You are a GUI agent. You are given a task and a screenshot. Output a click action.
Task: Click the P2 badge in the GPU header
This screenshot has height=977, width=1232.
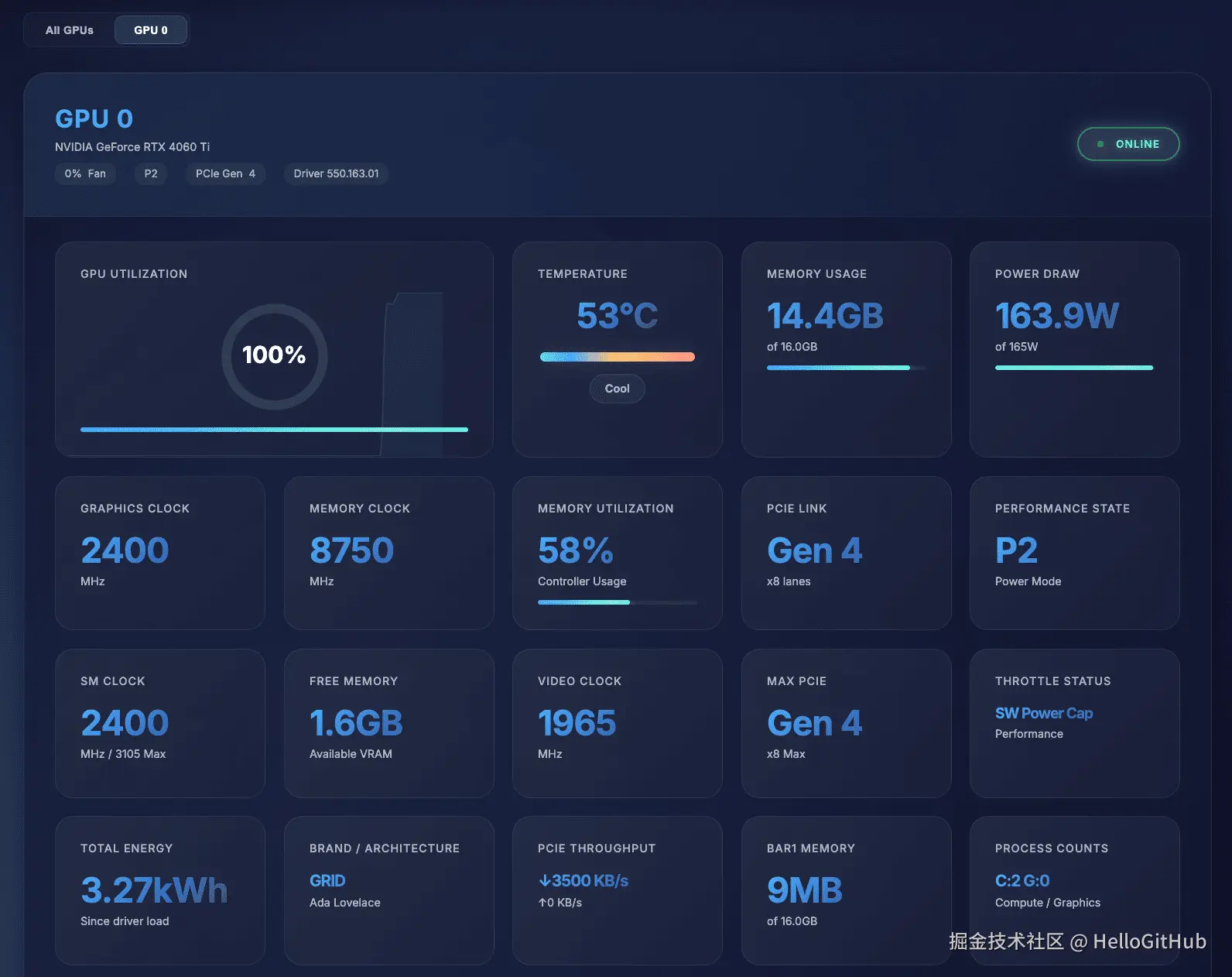click(x=151, y=173)
